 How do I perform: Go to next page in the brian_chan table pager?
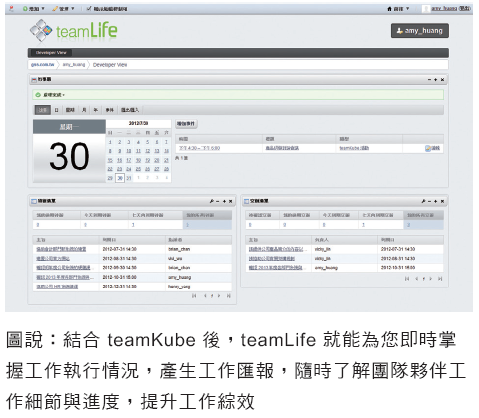click(219, 296)
